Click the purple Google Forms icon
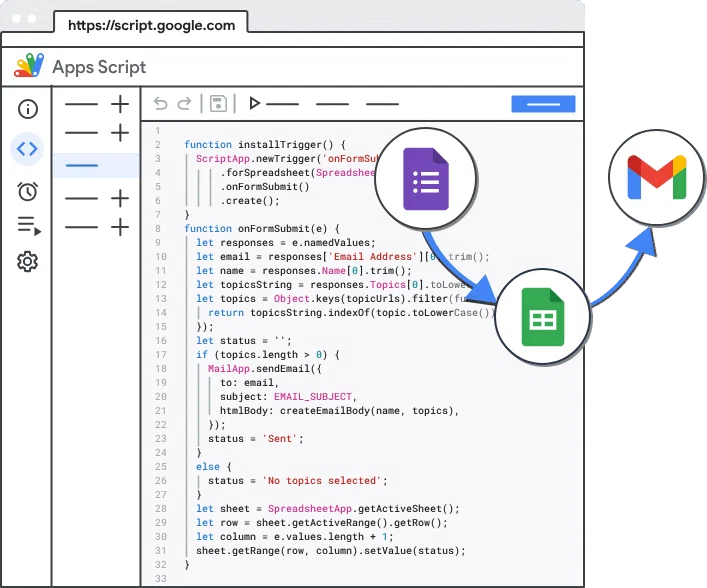This screenshot has height=588, width=707. (x=426, y=179)
